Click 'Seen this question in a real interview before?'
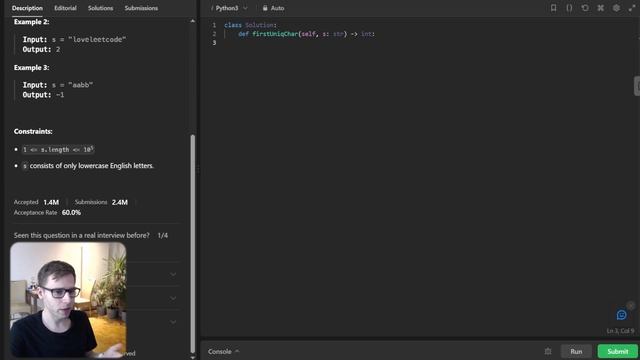The width and height of the screenshot is (640, 360). point(82,236)
